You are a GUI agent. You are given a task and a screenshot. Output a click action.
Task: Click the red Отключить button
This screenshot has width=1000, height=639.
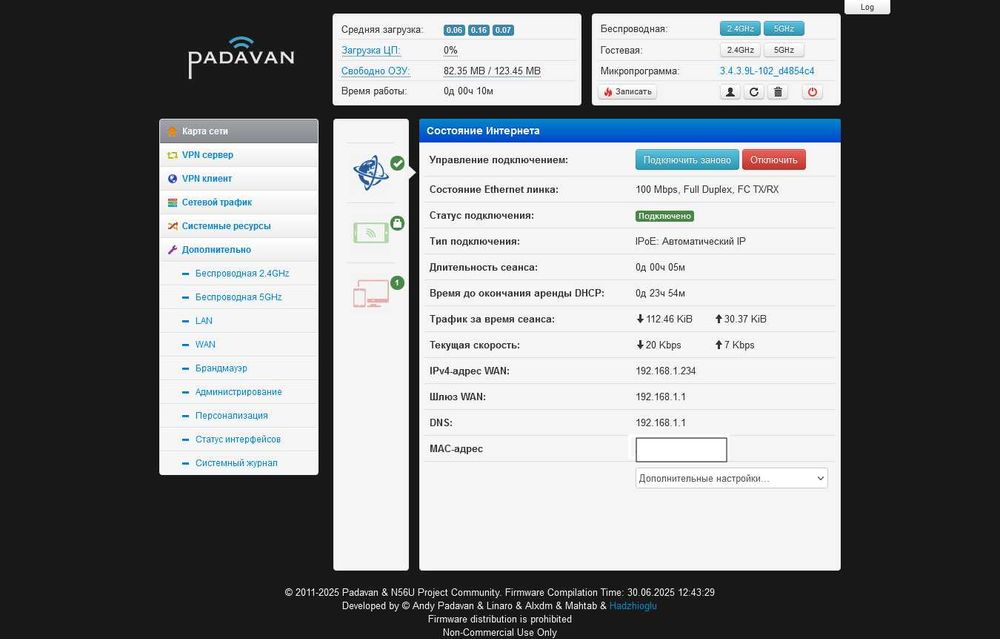tap(774, 160)
